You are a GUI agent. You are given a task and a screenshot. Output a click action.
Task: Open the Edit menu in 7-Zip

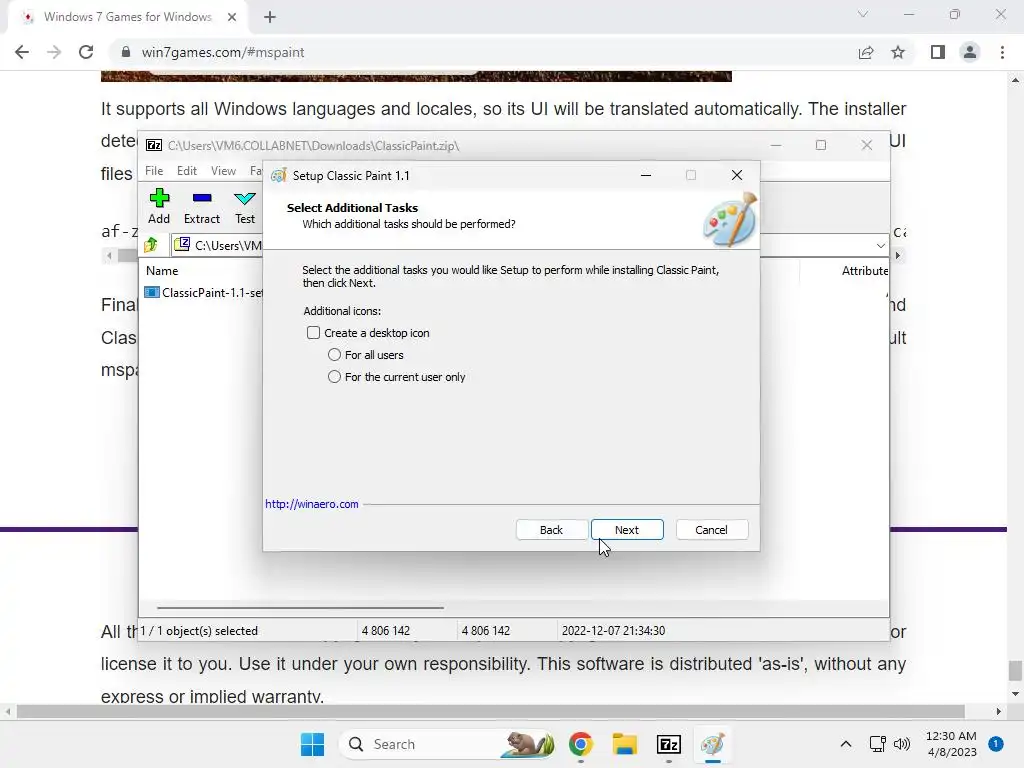coord(187,170)
